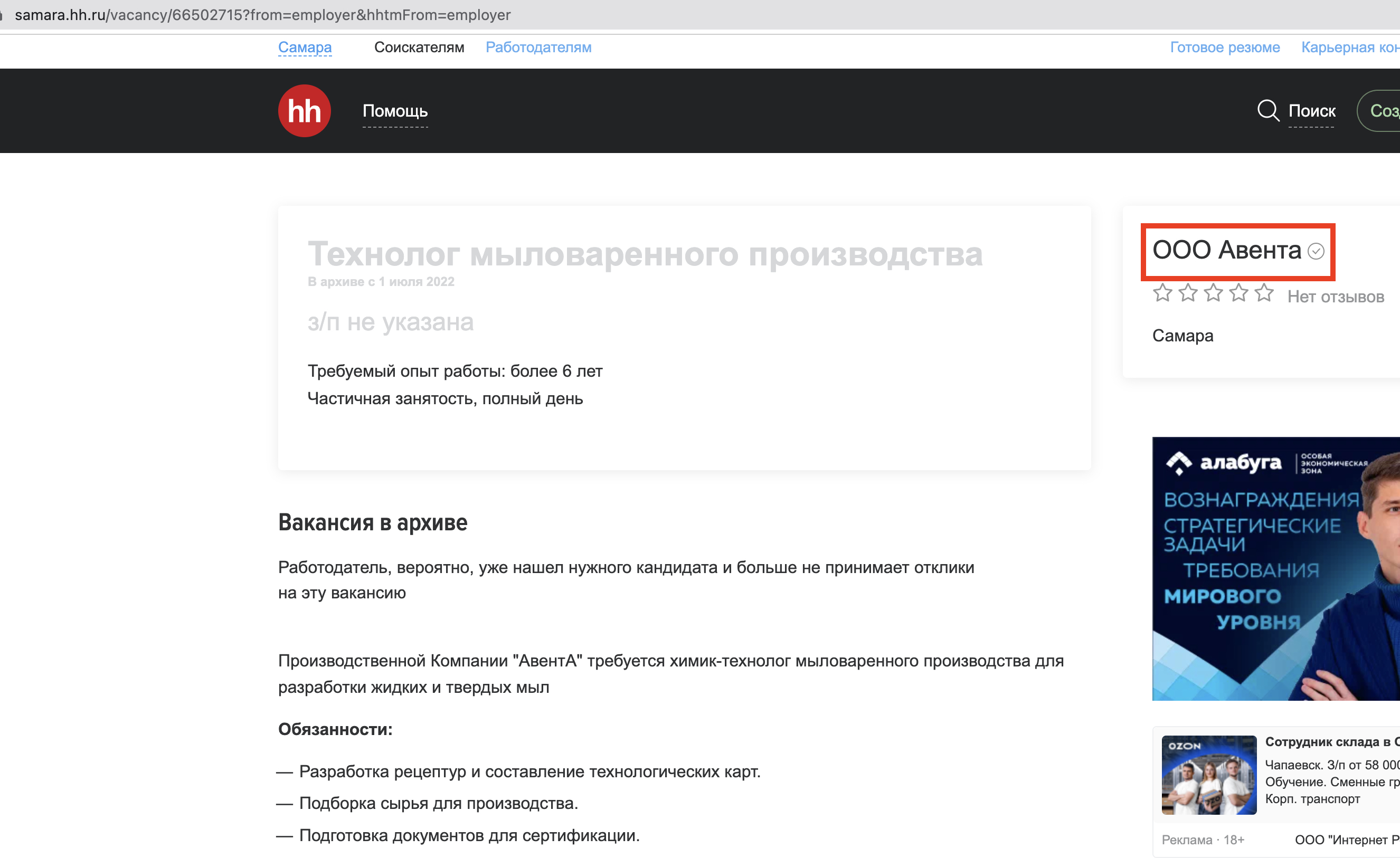Switch to Работодателям tab
The width and height of the screenshot is (1400, 858).
pyautogui.click(x=538, y=47)
